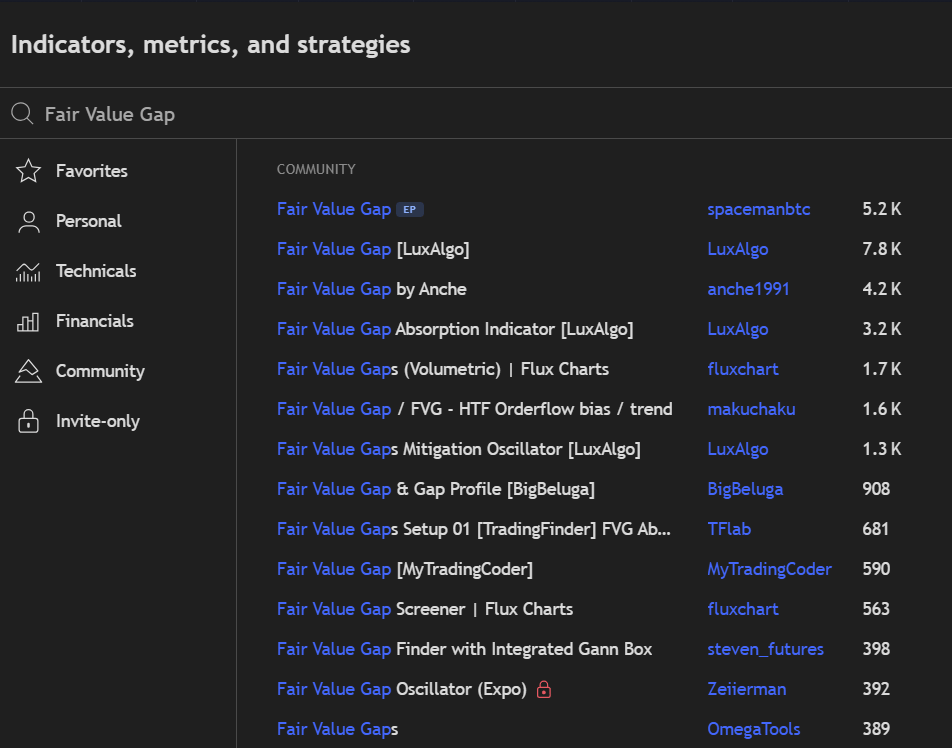
Task: Click the Community mountain icon
Action: point(28,371)
